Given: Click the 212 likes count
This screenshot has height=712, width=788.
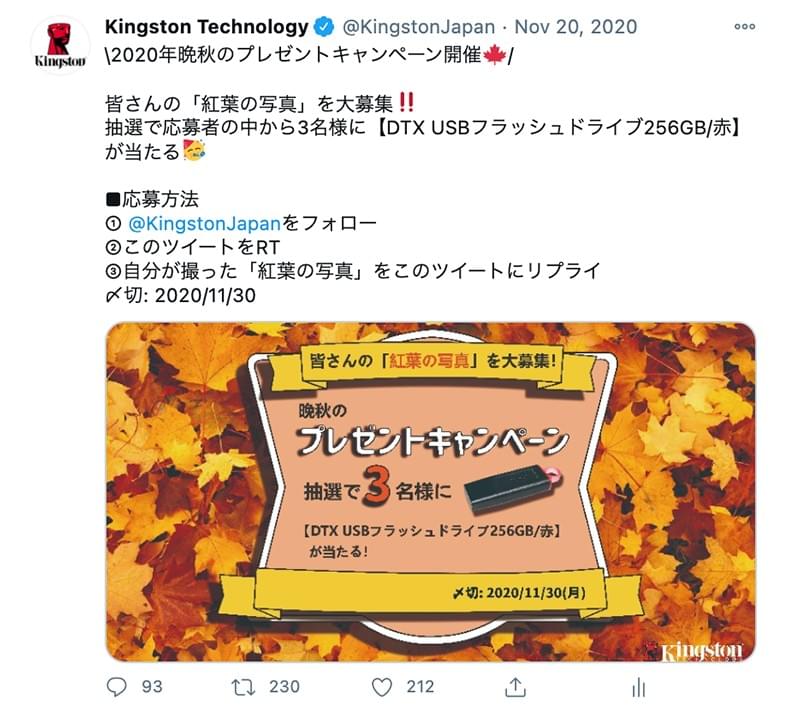Looking at the screenshot, I should (420, 687).
